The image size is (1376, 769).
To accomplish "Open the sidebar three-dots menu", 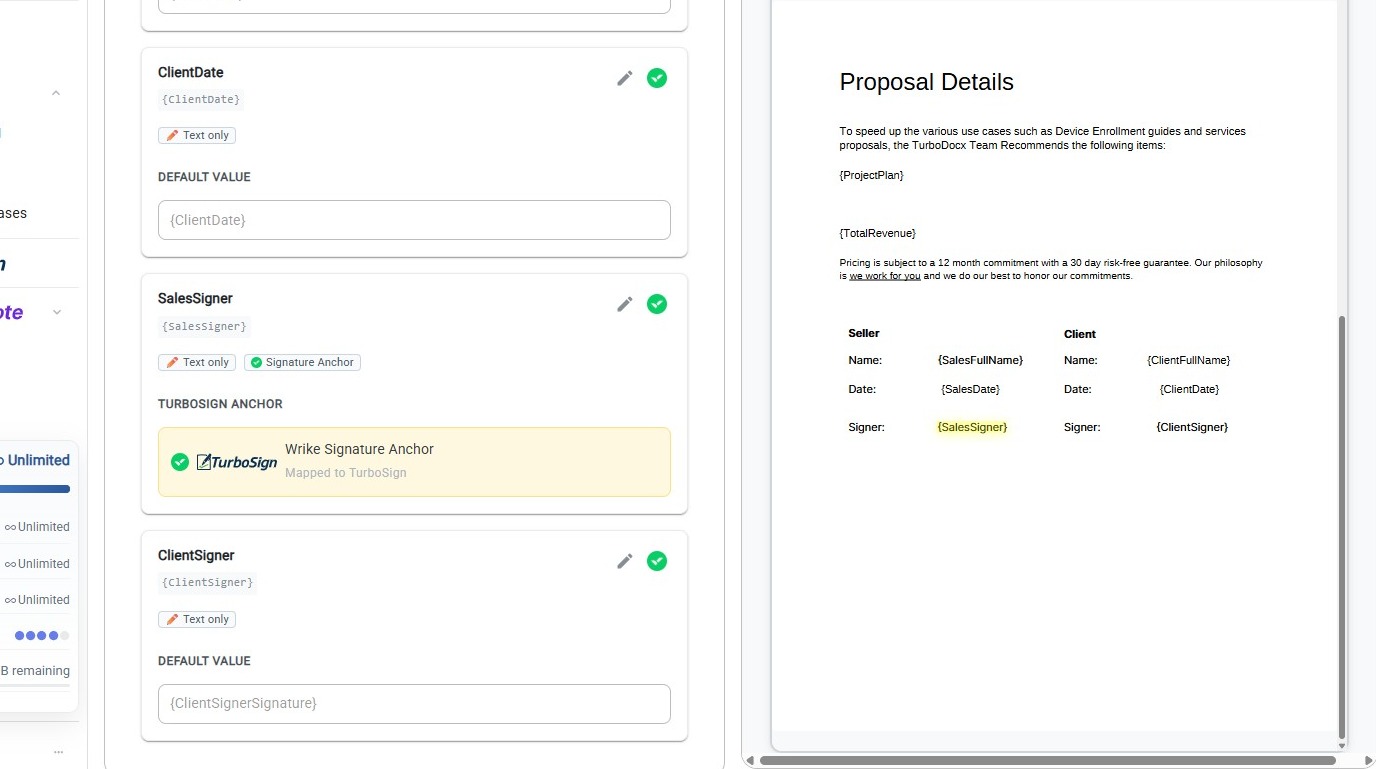I will click(x=58, y=752).
